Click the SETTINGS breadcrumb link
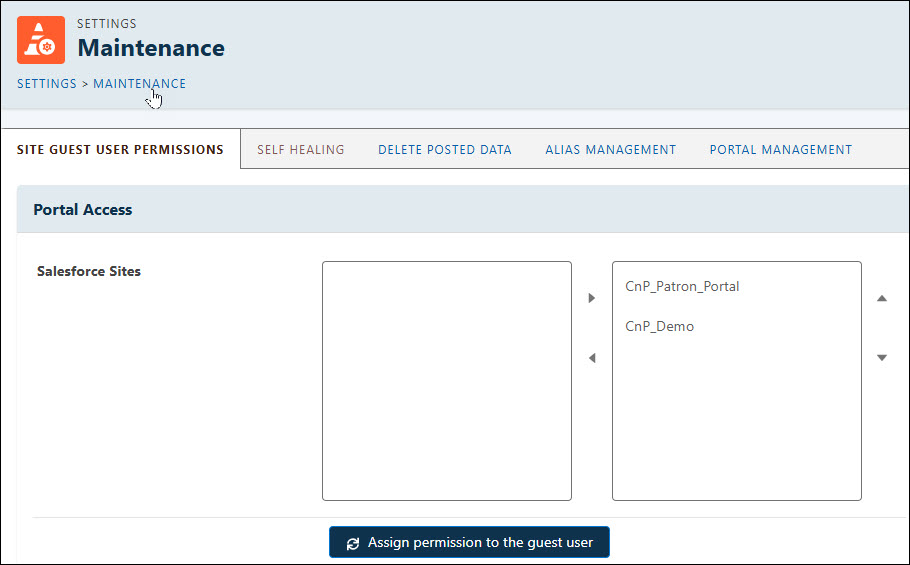Image resolution: width=910 pixels, height=565 pixels. coord(46,84)
